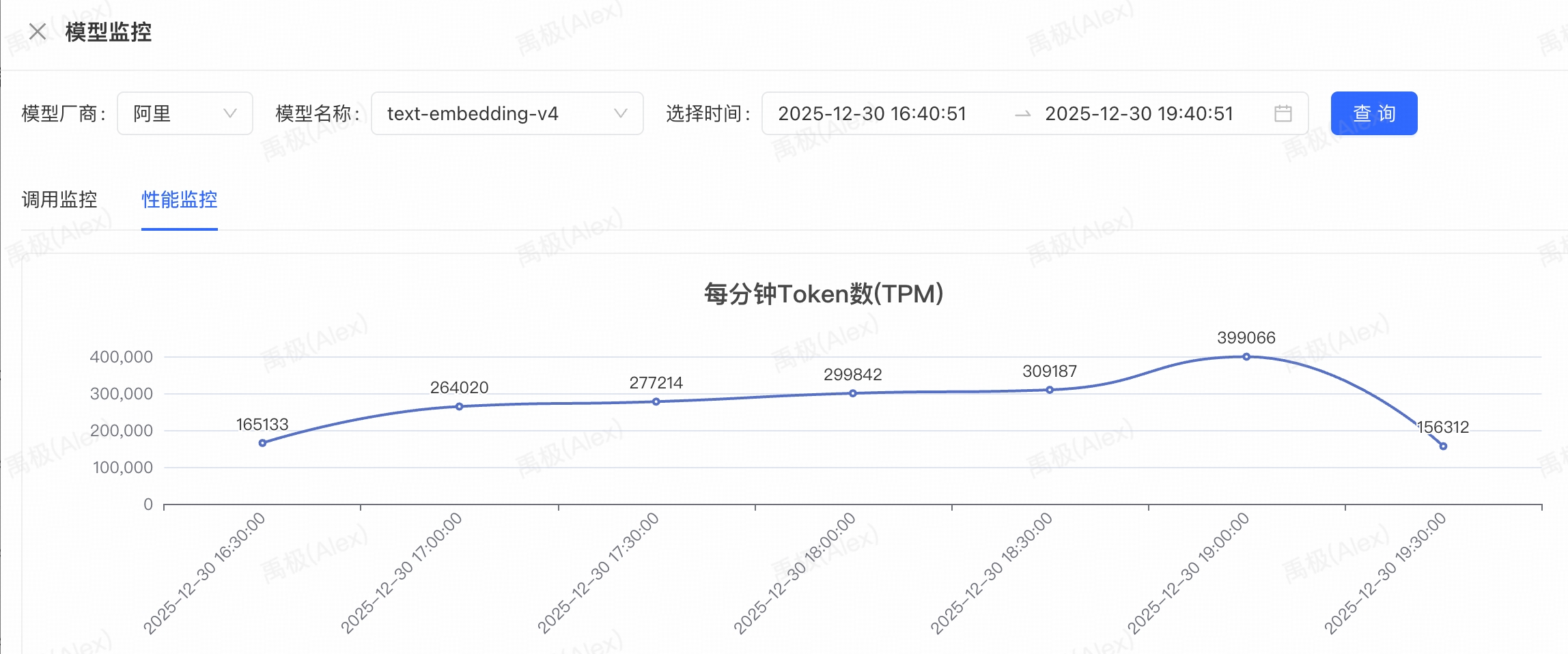Click the 2025-12-30 19:00:00 axis label
The height and width of the screenshot is (654, 1568).
click(x=1188, y=573)
